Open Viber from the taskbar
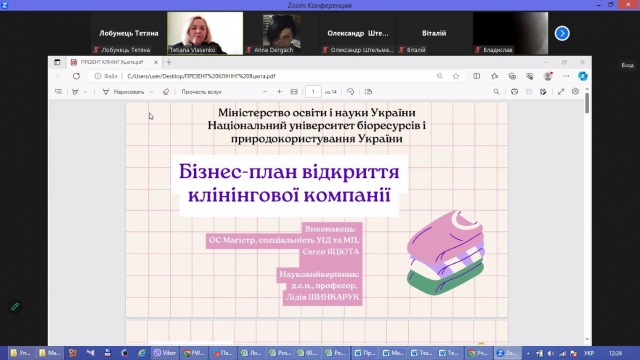This screenshot has height=360, width=640. pos(165,353)
